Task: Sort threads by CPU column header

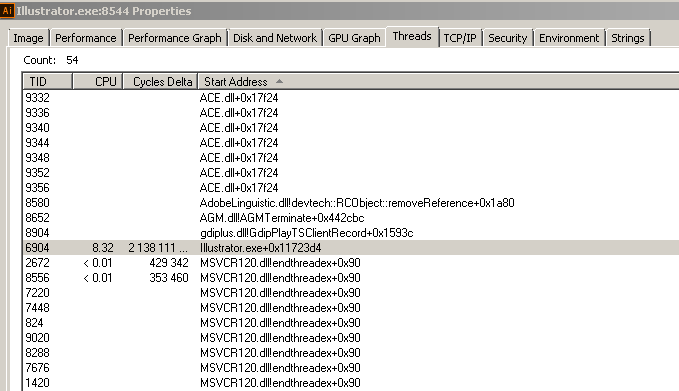Action: coord(98,81)
